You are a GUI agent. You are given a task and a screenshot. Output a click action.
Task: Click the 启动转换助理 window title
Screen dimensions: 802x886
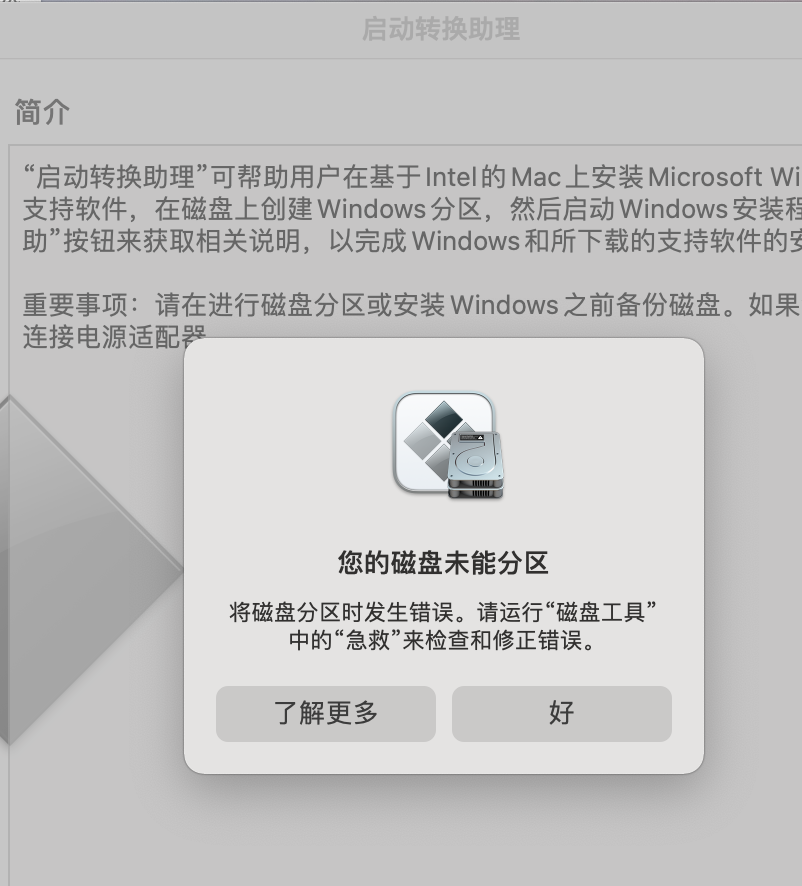[x=441, y=29]
